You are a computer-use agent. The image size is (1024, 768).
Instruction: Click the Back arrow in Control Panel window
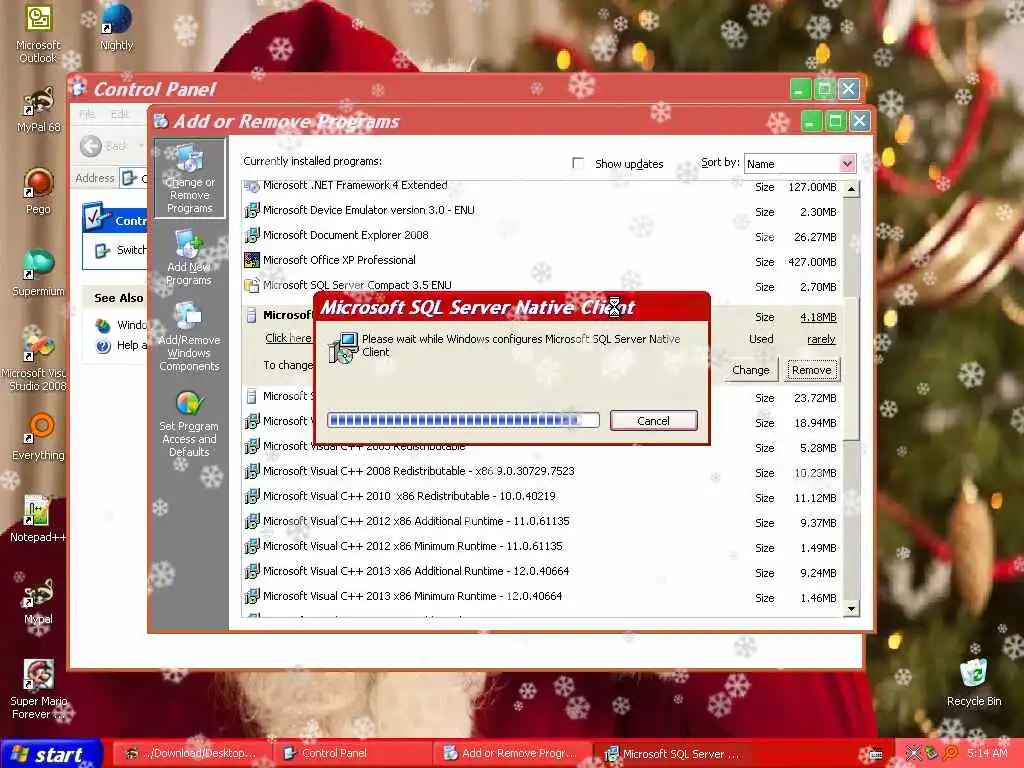[91, 146]
